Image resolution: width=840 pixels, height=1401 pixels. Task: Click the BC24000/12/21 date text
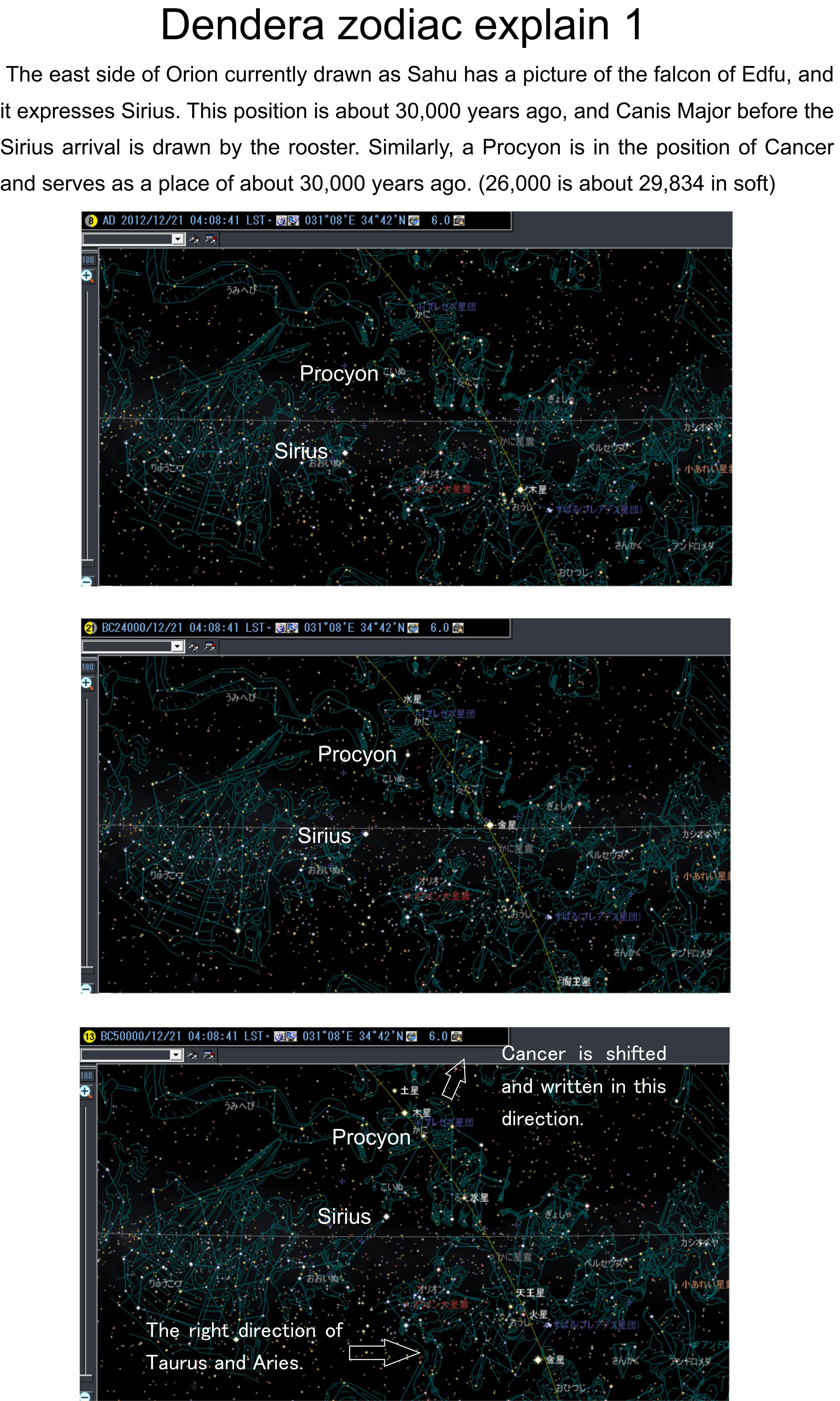142,627
